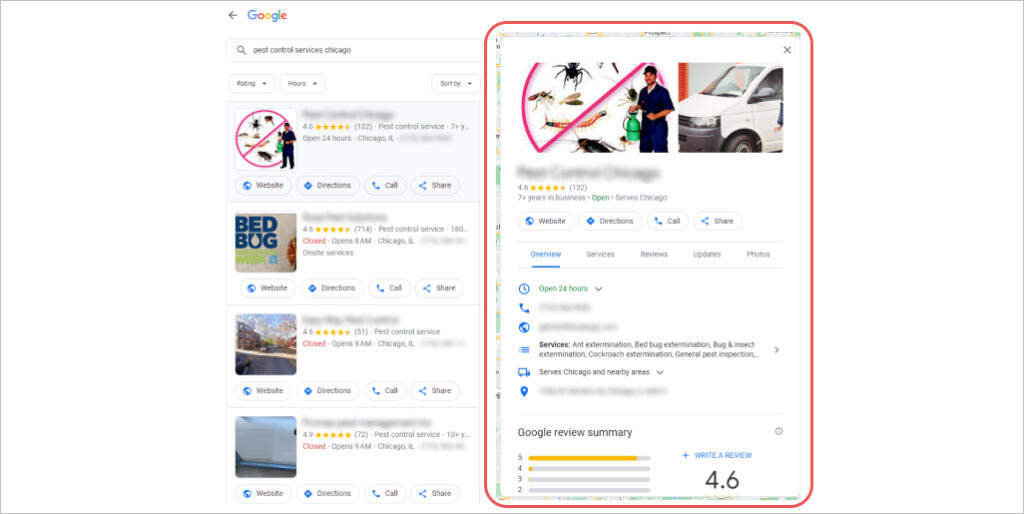The height and width of the screenshot is (514, 1024).
Task: Click WRITE A REVIEW link
Action: 716,455
